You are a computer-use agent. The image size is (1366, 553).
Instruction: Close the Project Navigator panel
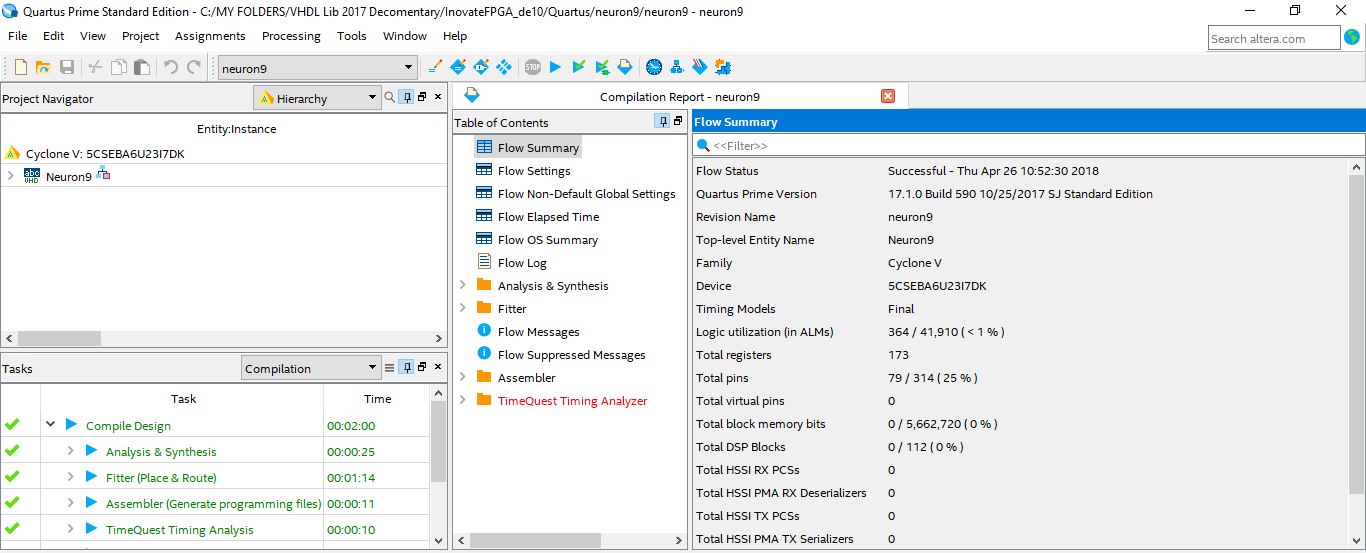pos(438,97)
